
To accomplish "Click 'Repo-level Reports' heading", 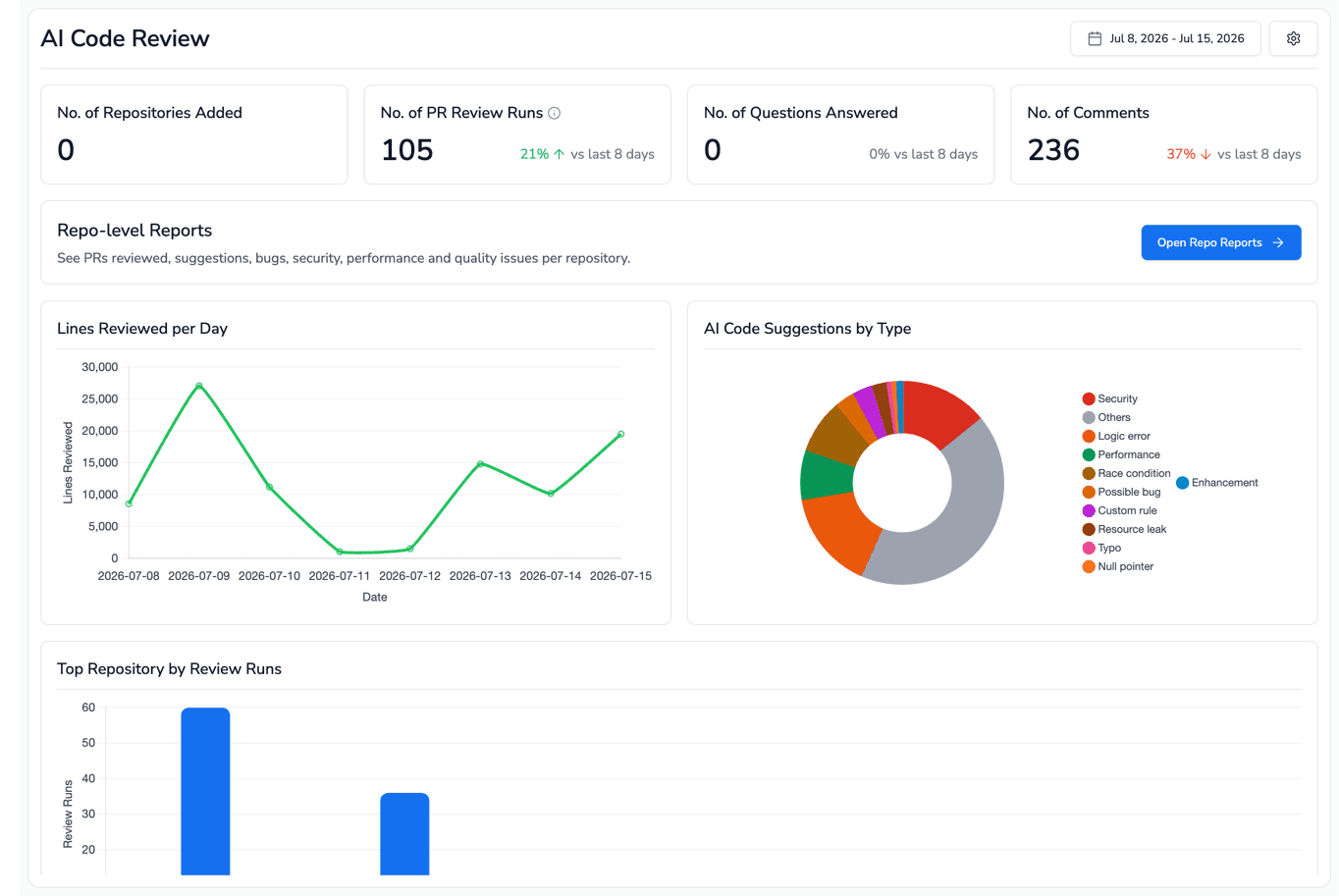I will (134, 231).
